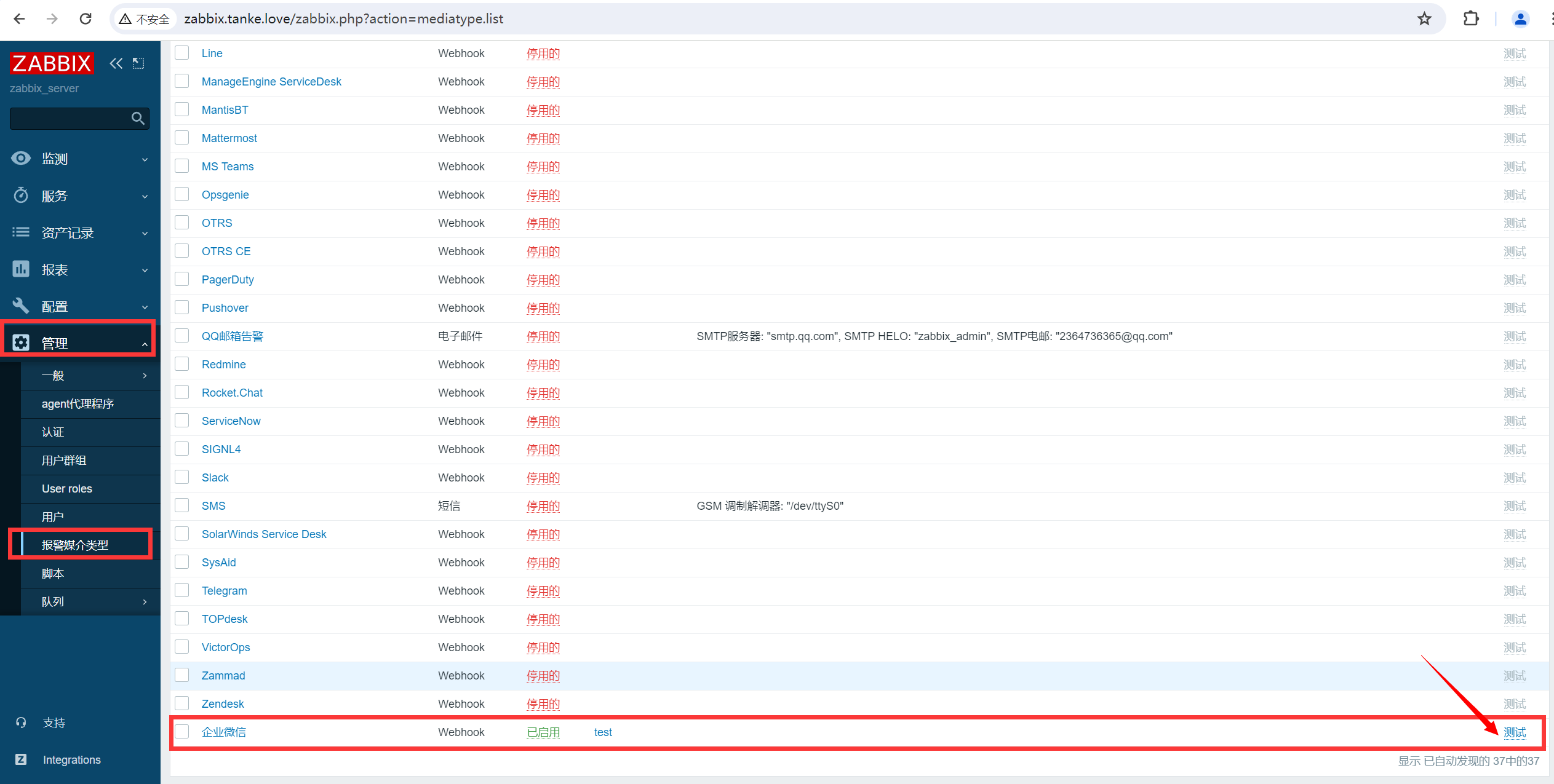Bookmark this page with star icon
1554x784 pixels.
pyautogui.click(x=1424, y=19)
